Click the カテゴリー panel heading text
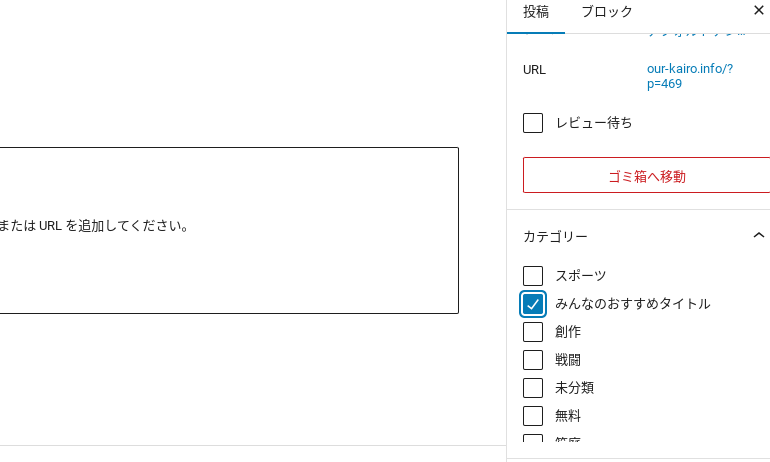770x462 pixels. (x=555, y=237)
